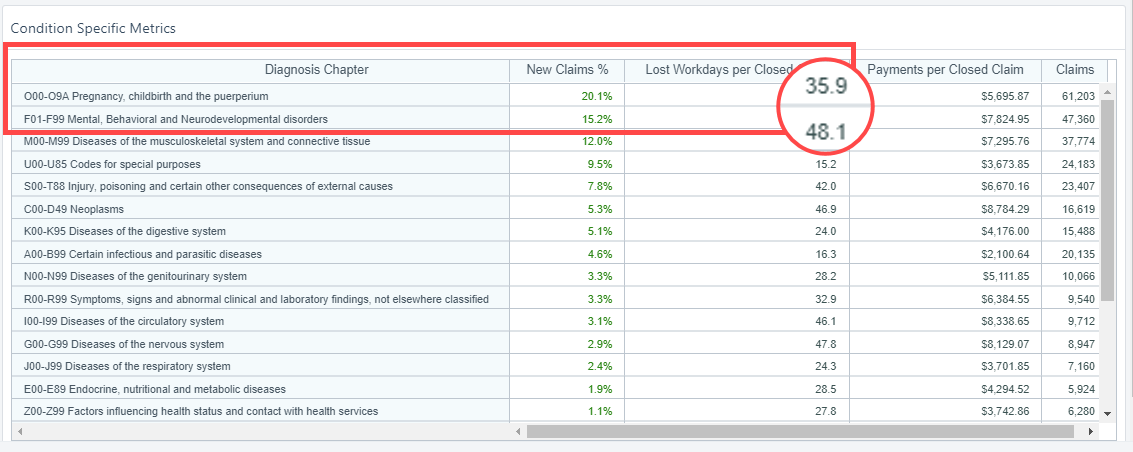Viewport: 1133px width, 452px height.
Task: Click left arrow of diagnosis column scrollbar
Action: 20,431
